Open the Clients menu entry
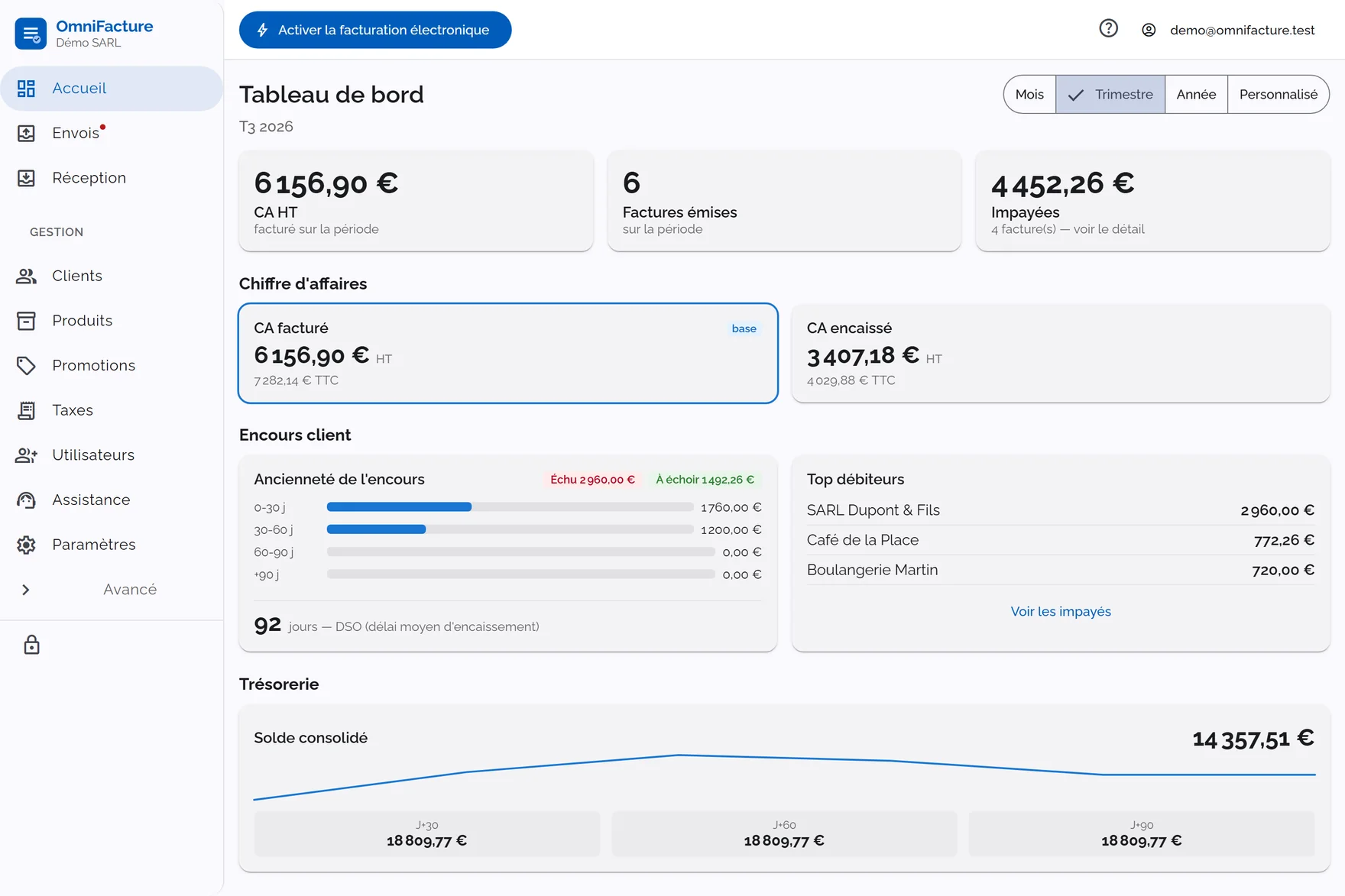This screenshot has width=1345, height=896. (x=112, y=276)
